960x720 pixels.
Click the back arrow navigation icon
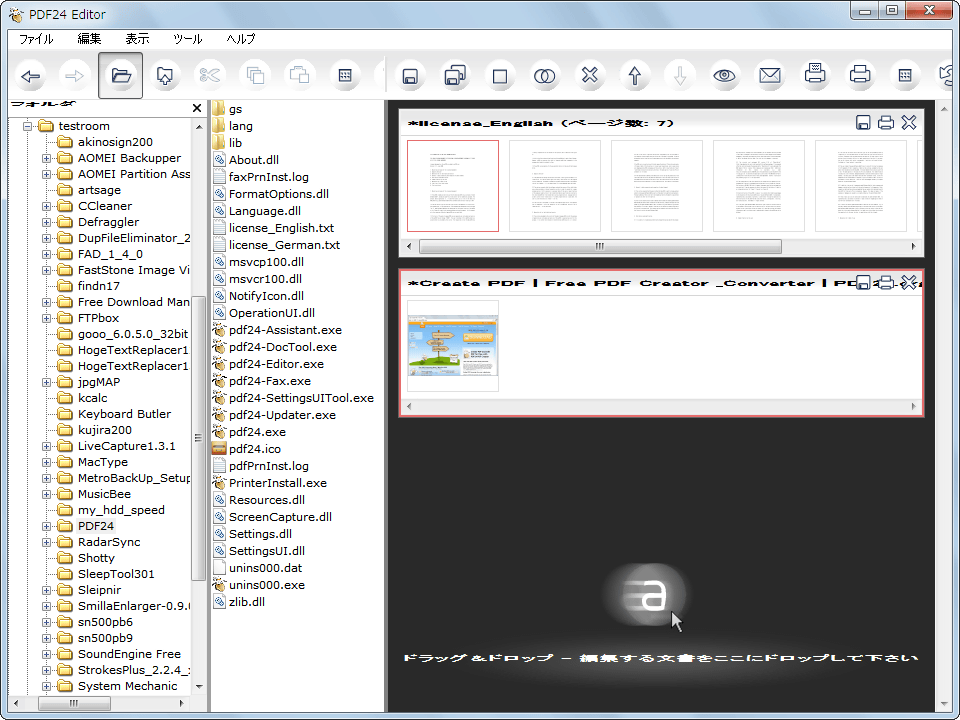[x=31, y=76]
